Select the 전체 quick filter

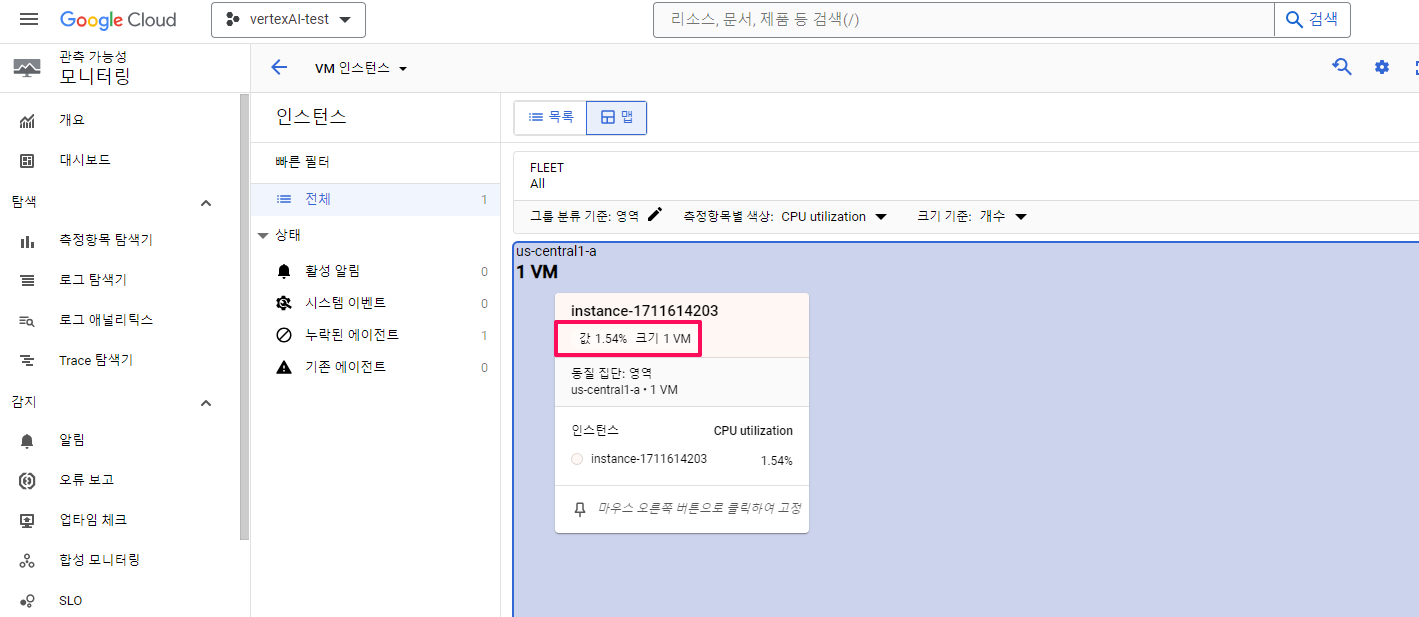pyautogui.click(x=375, y=200)
